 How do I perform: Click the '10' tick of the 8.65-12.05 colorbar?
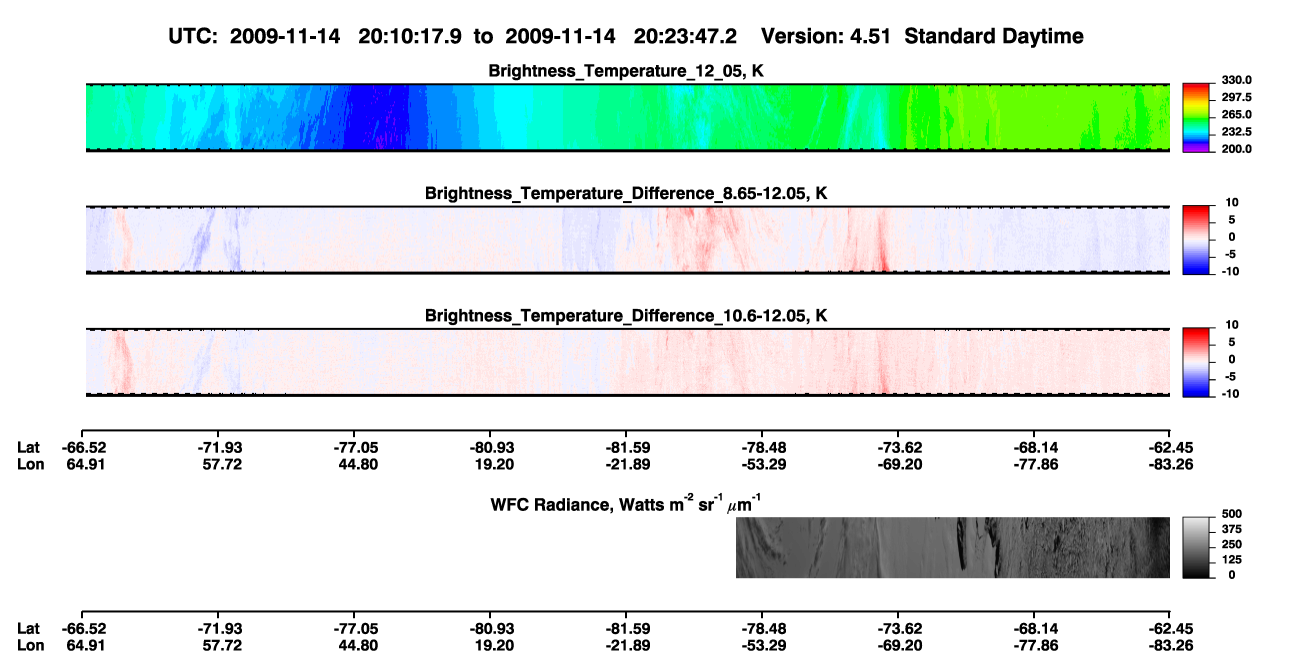[x=1232, y=203]
